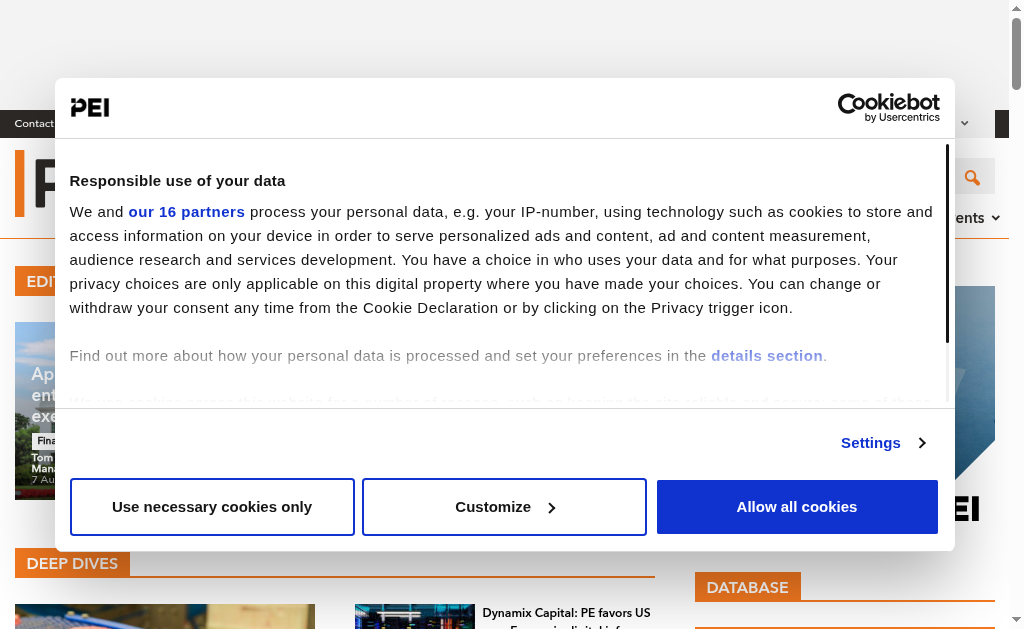1024x629 pixels.
Task: Accept with Allow all cookies button
Action: tap(797, 507)
